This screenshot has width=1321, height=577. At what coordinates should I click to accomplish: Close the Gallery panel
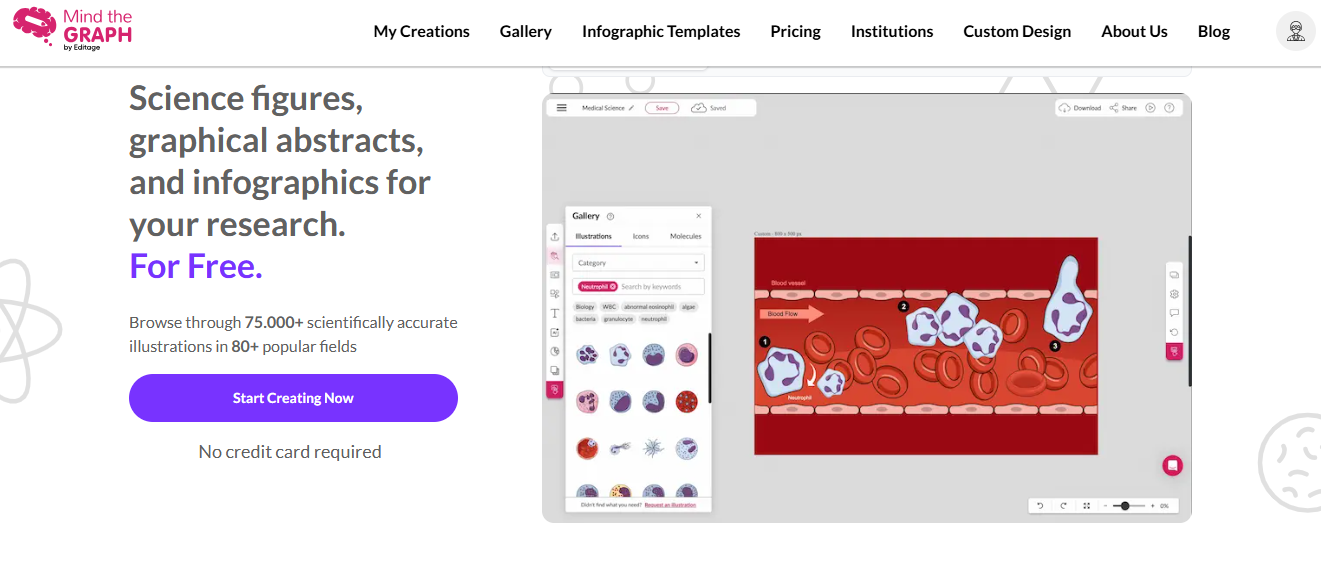click(x=698, y=216)
